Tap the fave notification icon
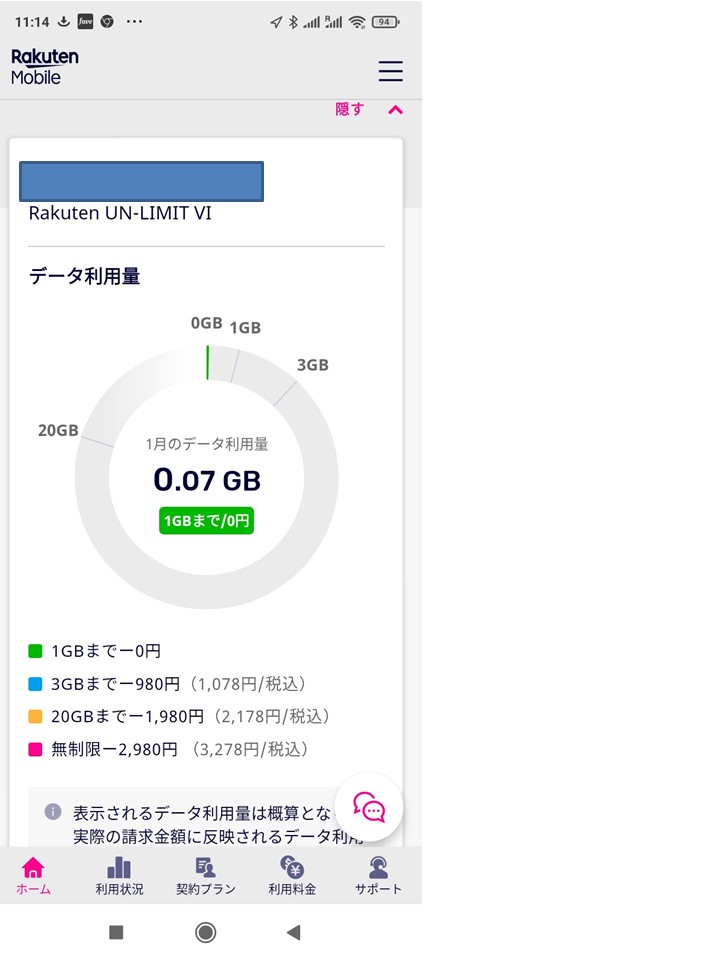This screenshot has height=960, width=720. click(x=85, y=21)
